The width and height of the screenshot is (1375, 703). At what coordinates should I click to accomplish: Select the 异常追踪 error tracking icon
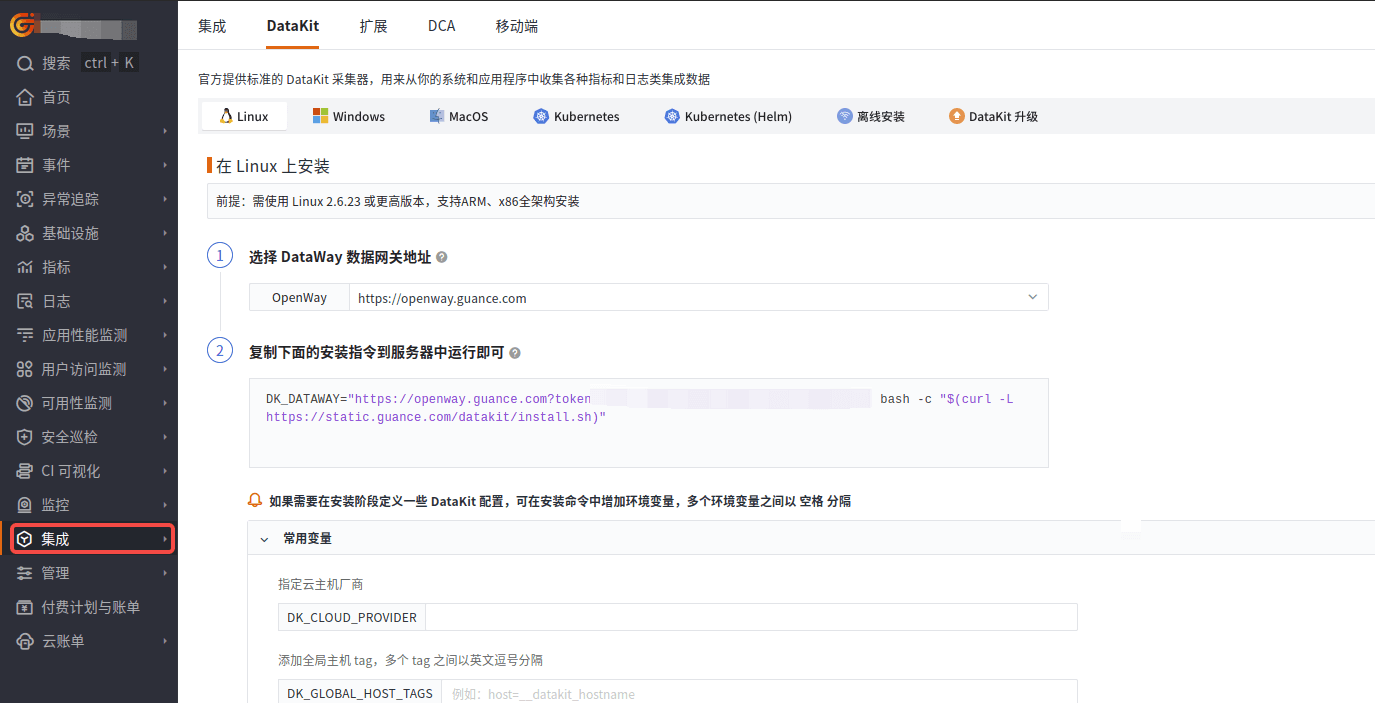[x=25, y=198]
